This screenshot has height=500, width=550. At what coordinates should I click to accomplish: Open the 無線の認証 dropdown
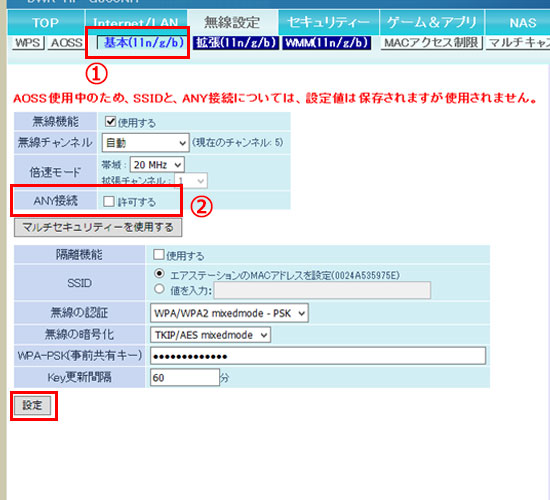click(229, 313)
